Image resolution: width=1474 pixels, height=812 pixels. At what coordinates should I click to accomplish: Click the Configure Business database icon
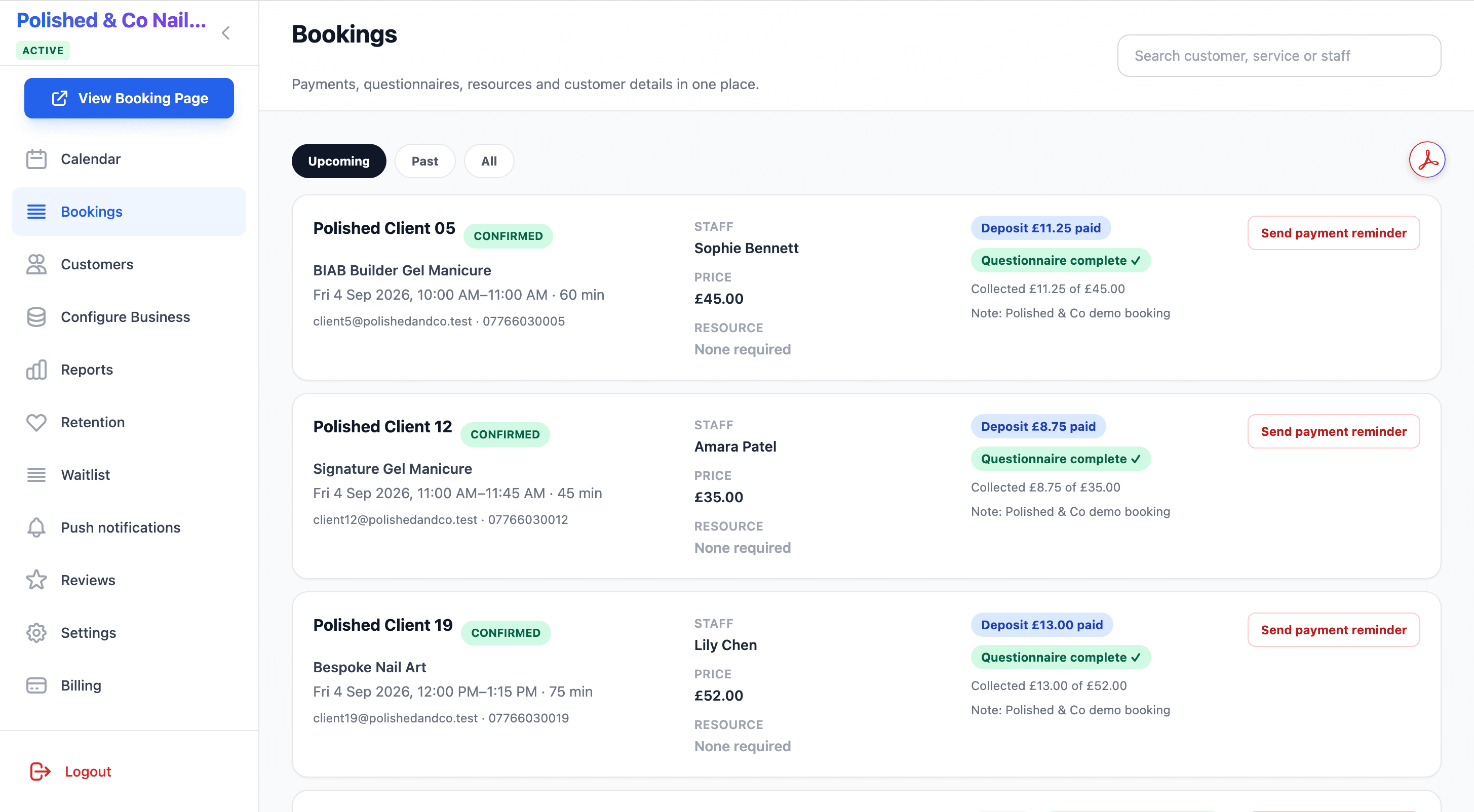point(36,317)
